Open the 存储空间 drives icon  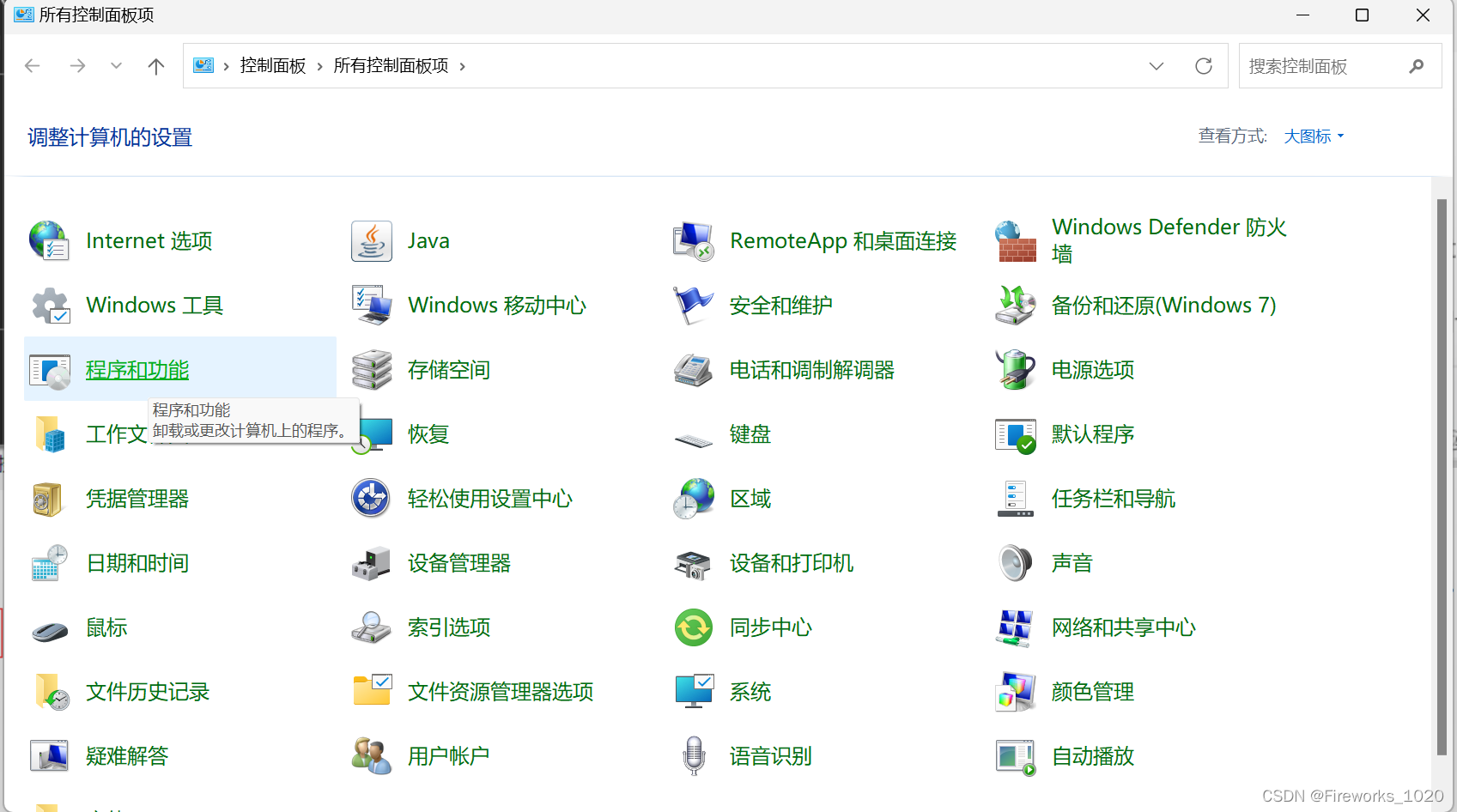coord(372,370)
